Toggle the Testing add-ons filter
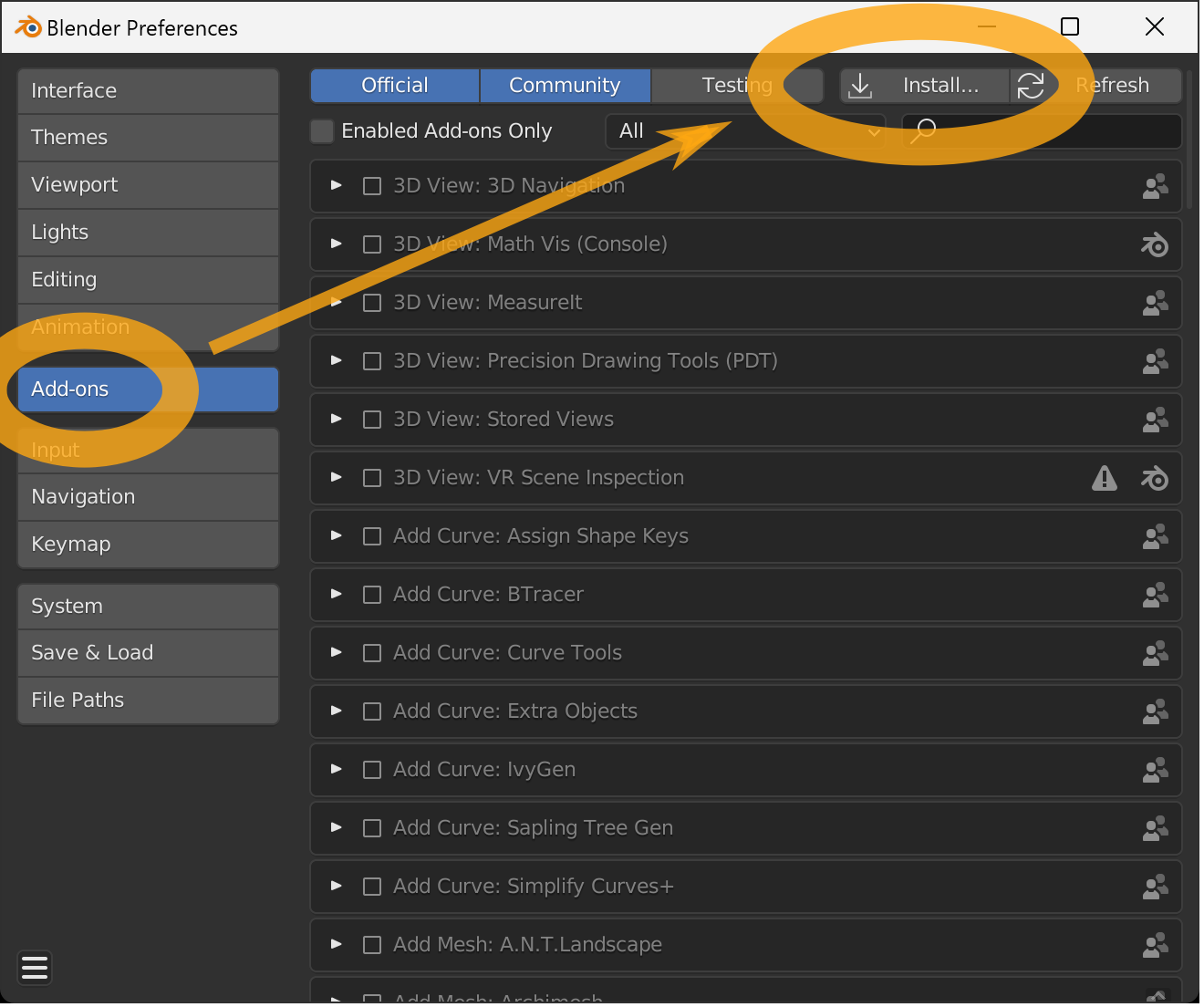 click(x=737, y=86)
